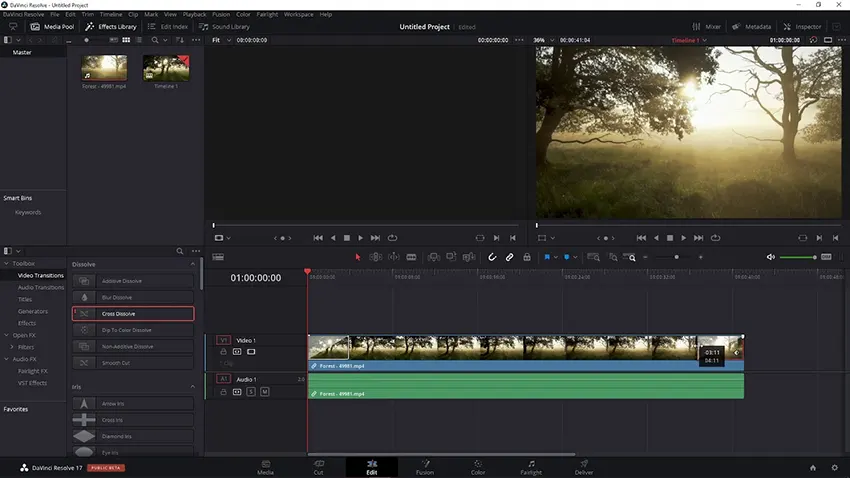Select Audio Transitions in Toolbox

coord(41,287)
